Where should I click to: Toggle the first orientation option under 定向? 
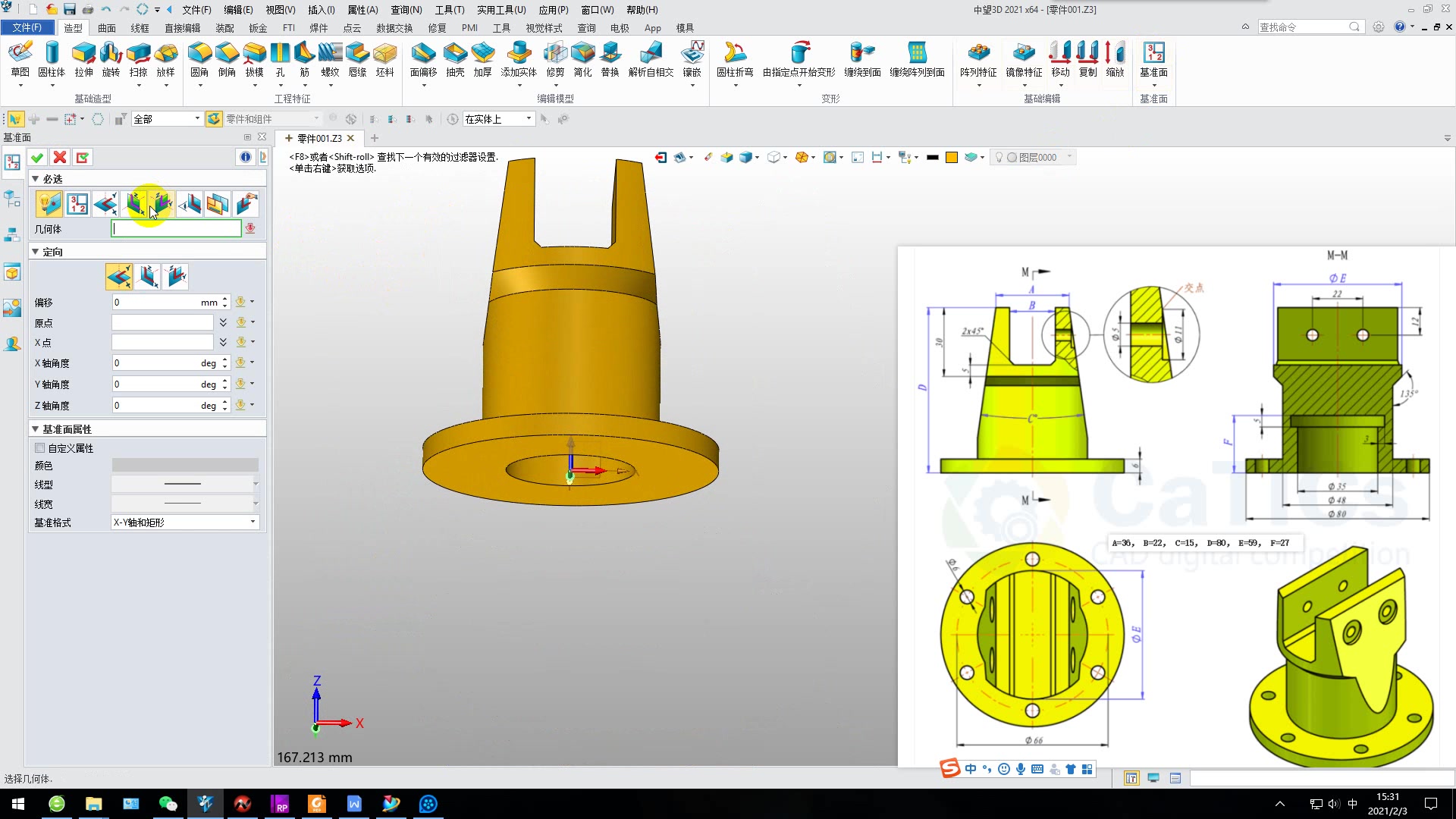point(118,276)
